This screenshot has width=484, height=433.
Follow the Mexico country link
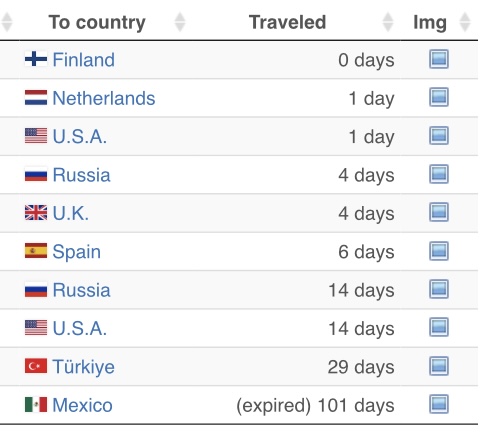(x=83, y=405)
